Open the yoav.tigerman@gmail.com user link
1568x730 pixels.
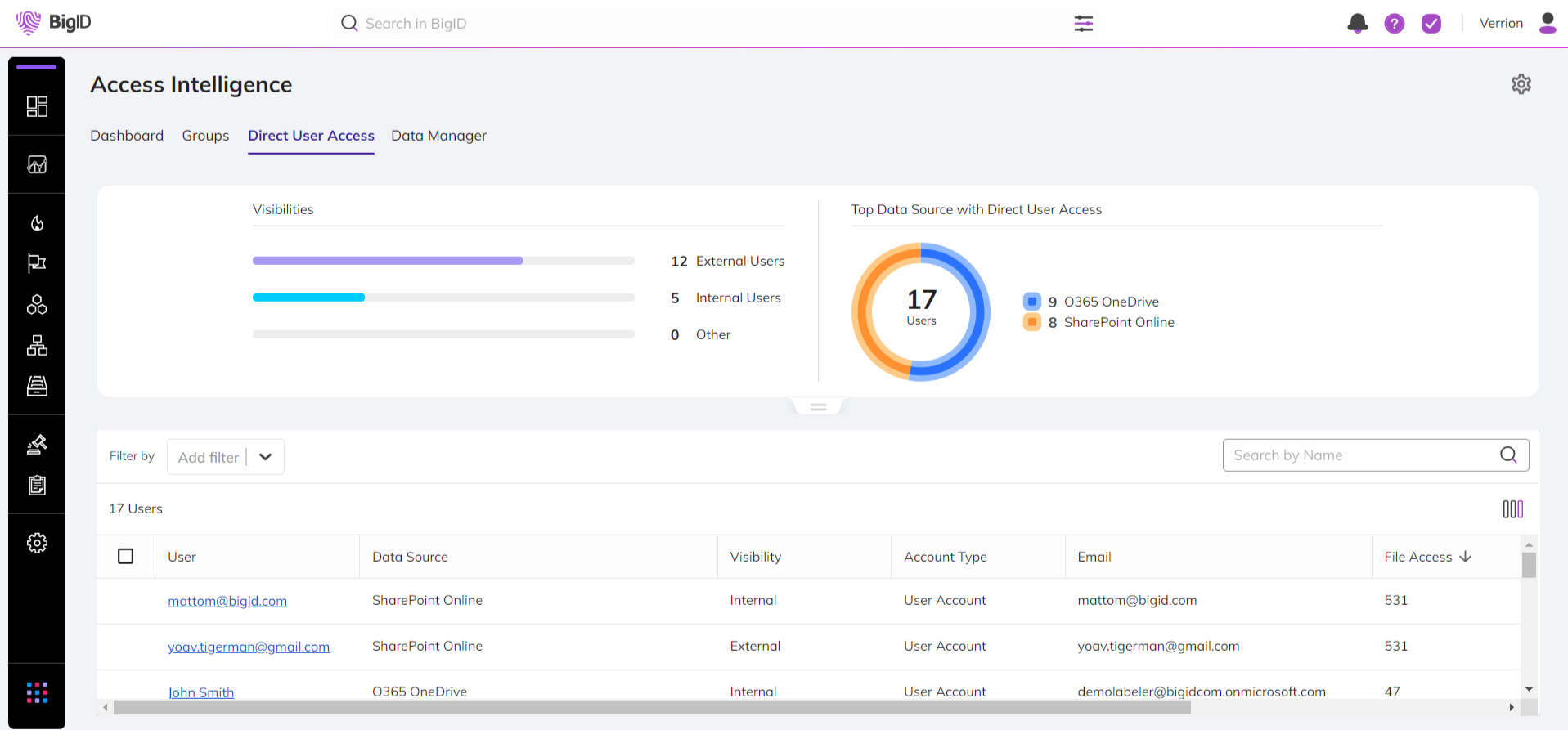coord(249,647)
